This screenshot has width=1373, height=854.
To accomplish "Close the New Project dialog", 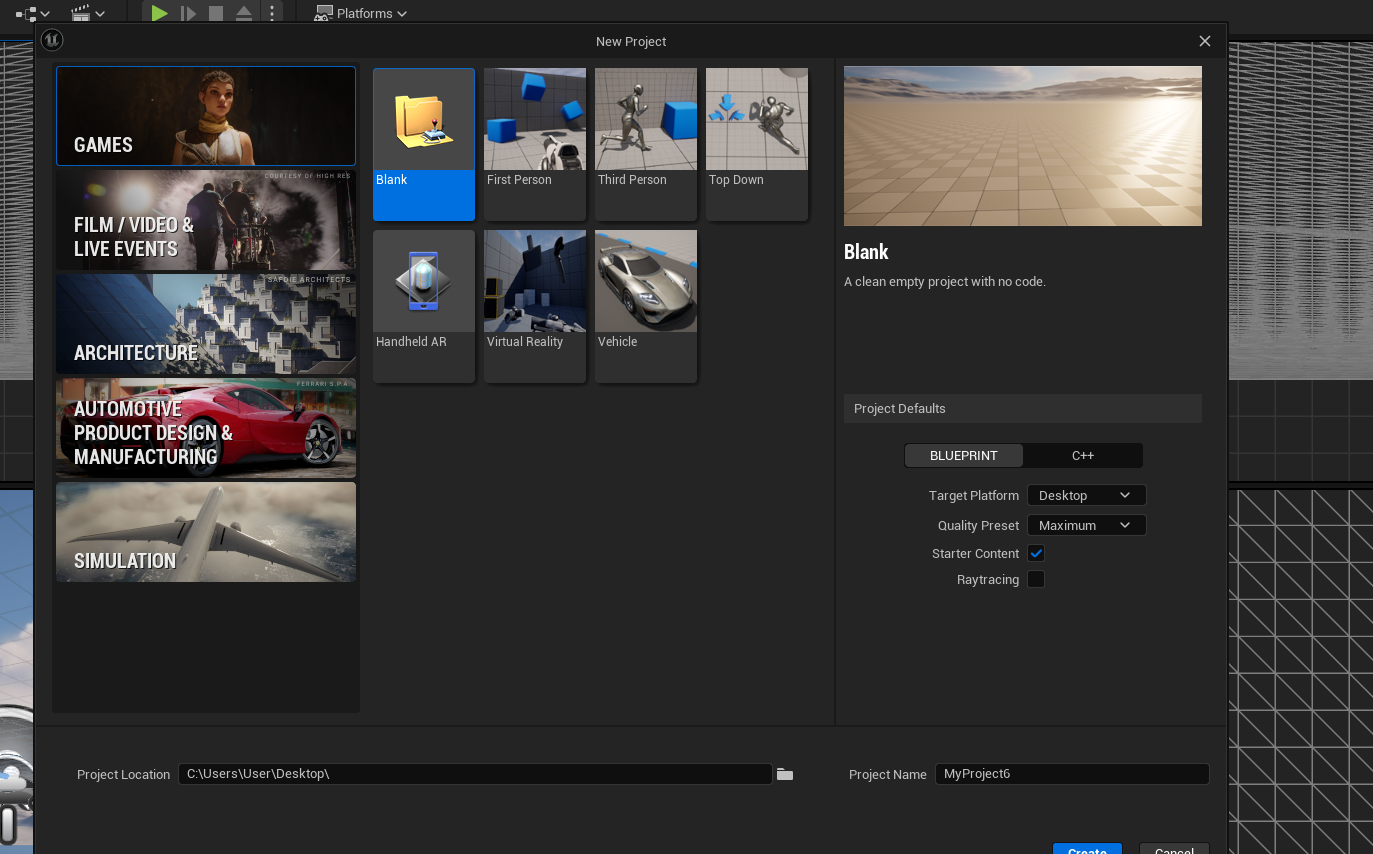I will point(1205,41).
